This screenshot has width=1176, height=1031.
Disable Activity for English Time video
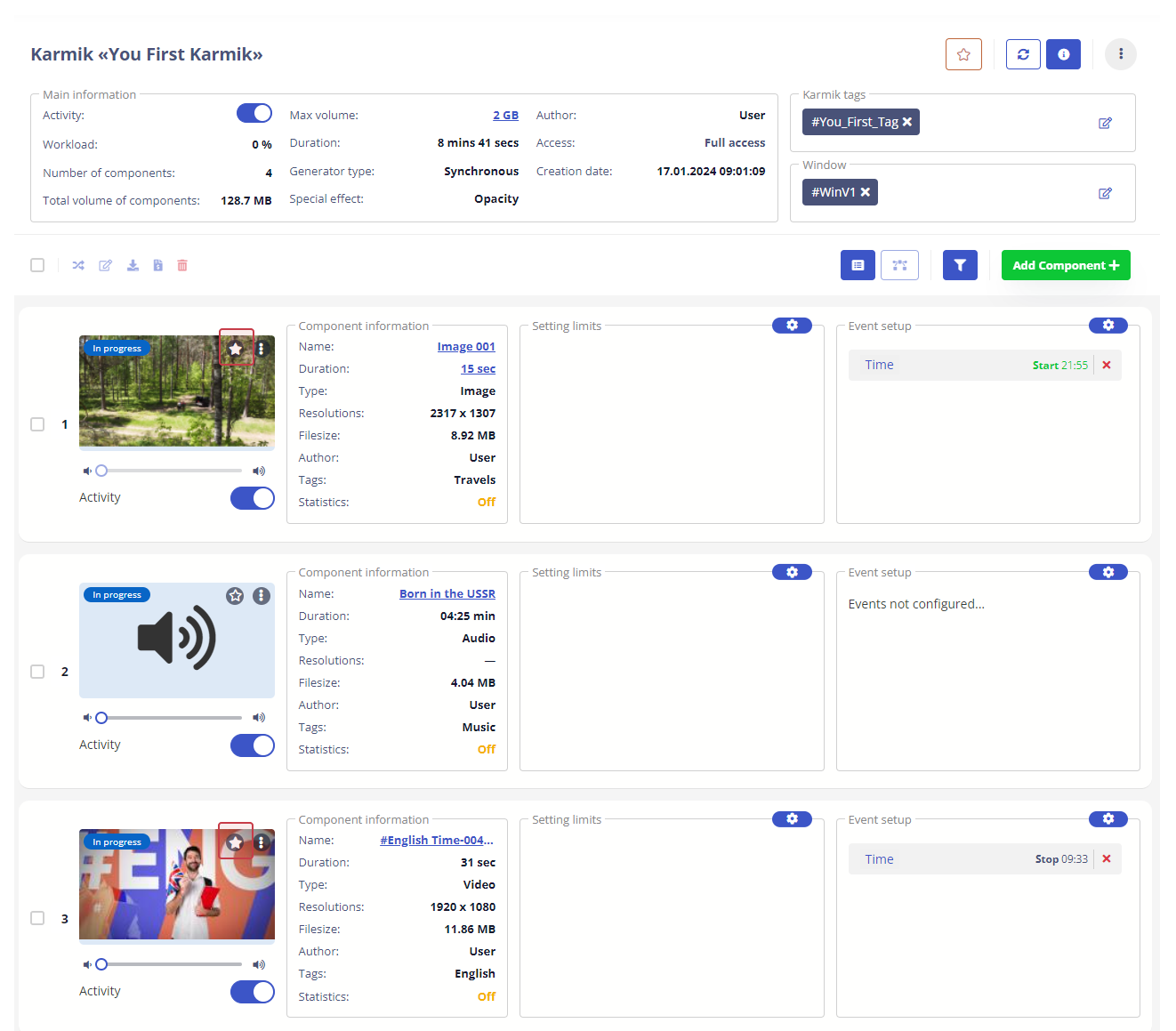253,992
